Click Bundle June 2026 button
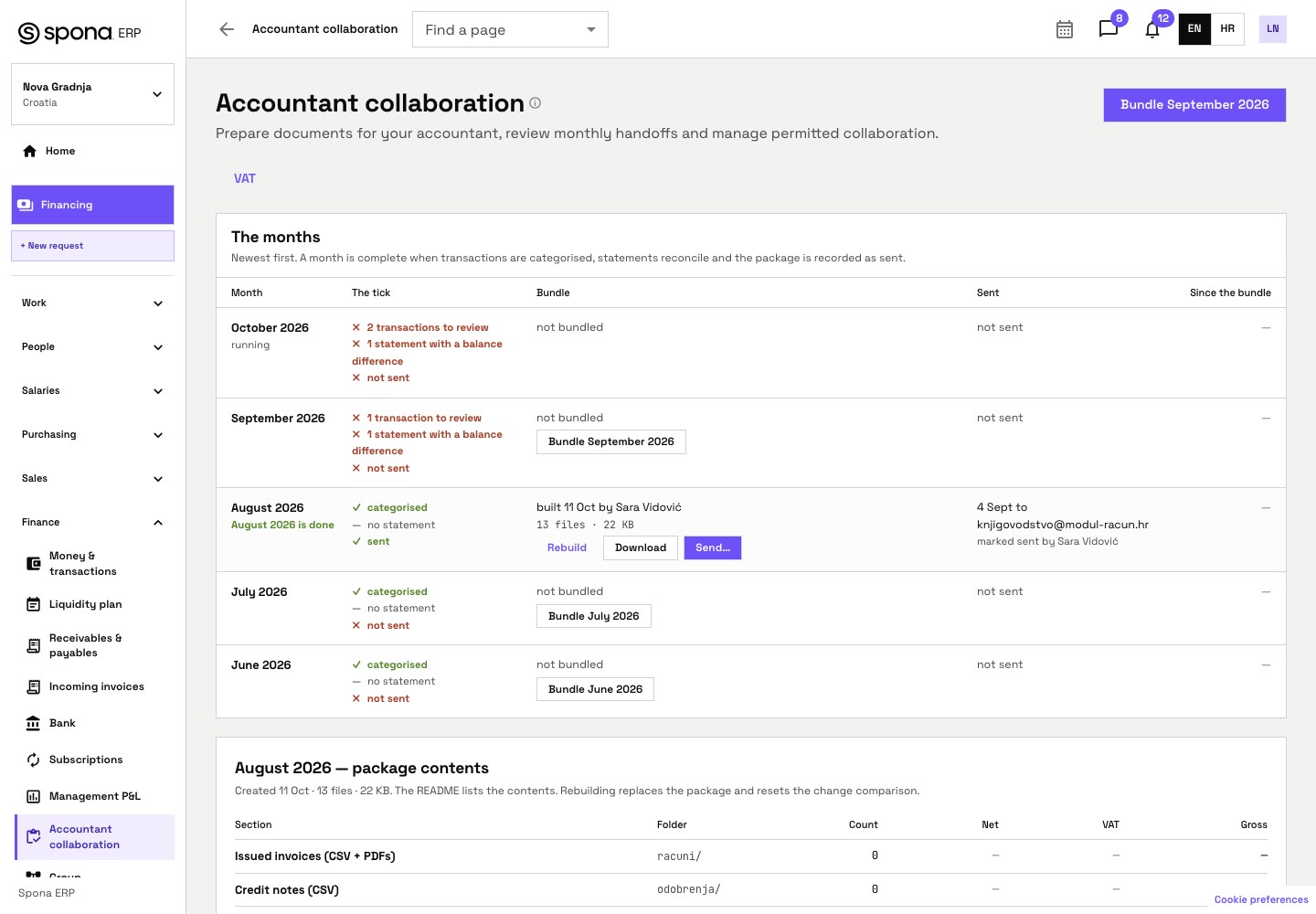 click(595, 689)
